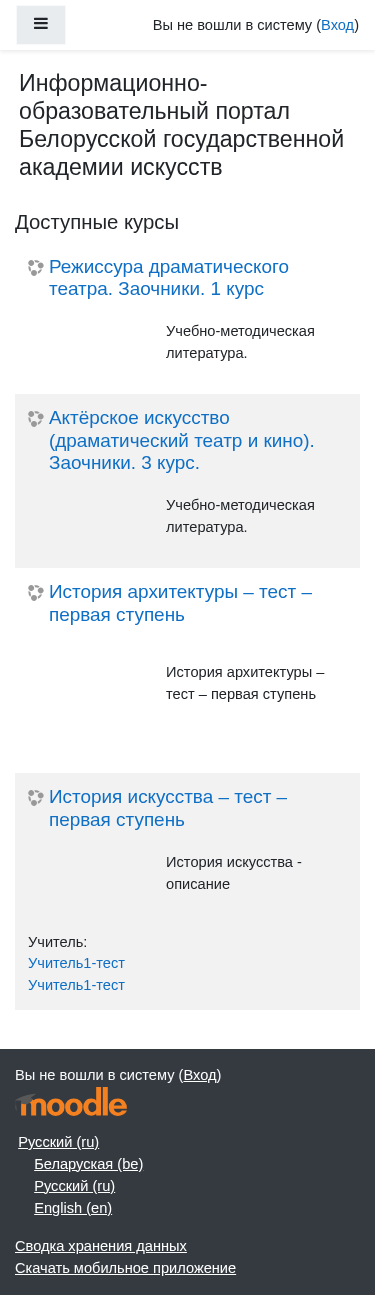375x1295 pixels.
Task: Expand the Русский (ru) language menu
Action: click(x=58, y=1142)
